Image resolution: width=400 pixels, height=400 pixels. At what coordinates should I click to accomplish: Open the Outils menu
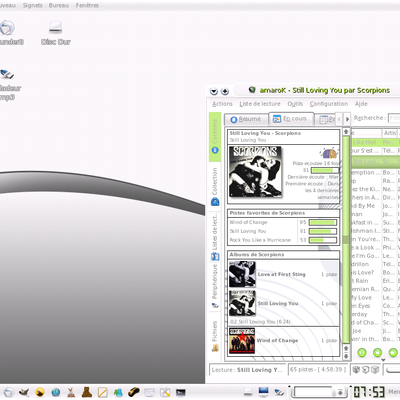[x=295, y=104]
